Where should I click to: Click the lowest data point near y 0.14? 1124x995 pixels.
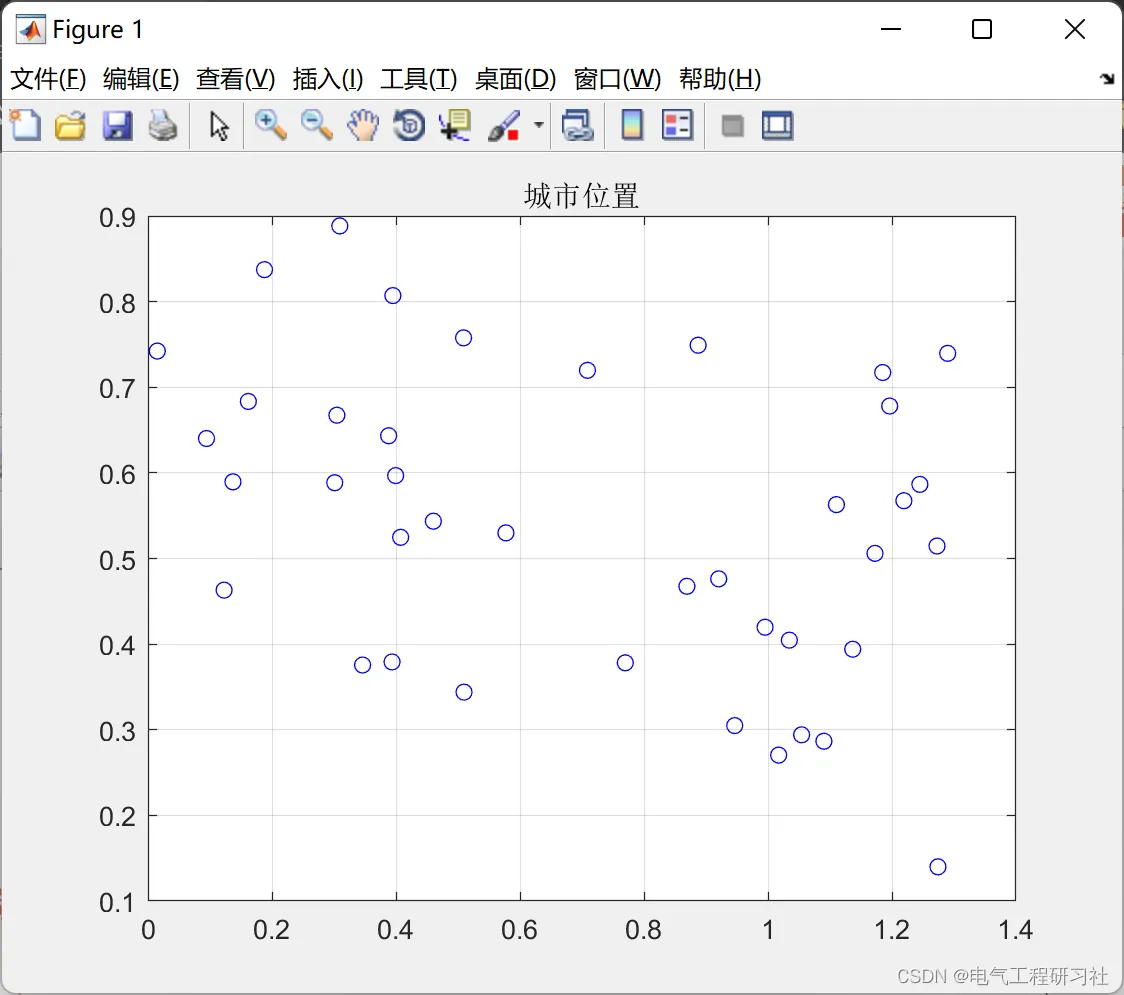coord(938,867)
